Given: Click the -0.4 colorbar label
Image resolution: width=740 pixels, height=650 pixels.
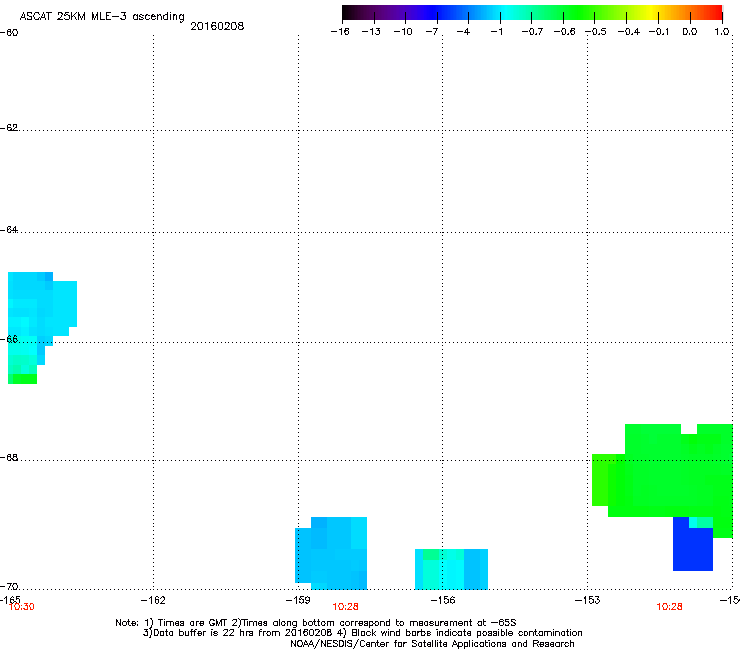Looking at the screenshot, I should (629, 32).
